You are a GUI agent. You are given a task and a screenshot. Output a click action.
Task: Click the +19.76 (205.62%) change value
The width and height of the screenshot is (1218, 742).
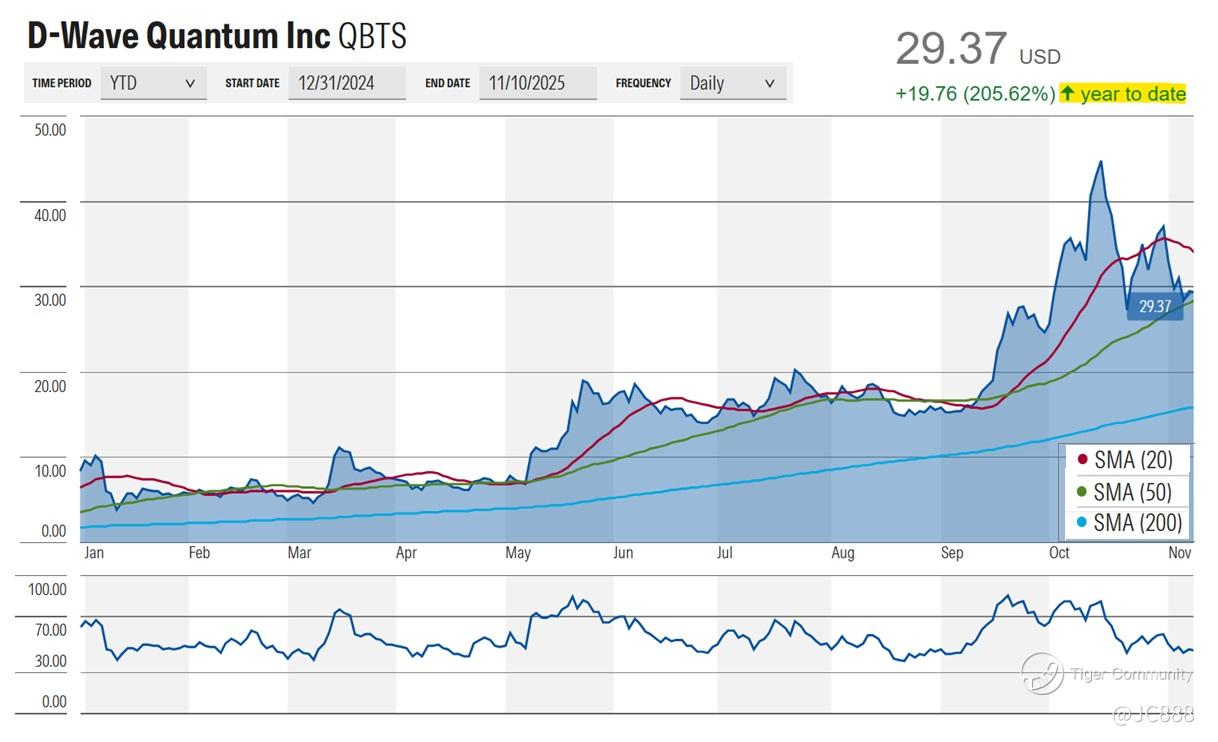point(975,94)
